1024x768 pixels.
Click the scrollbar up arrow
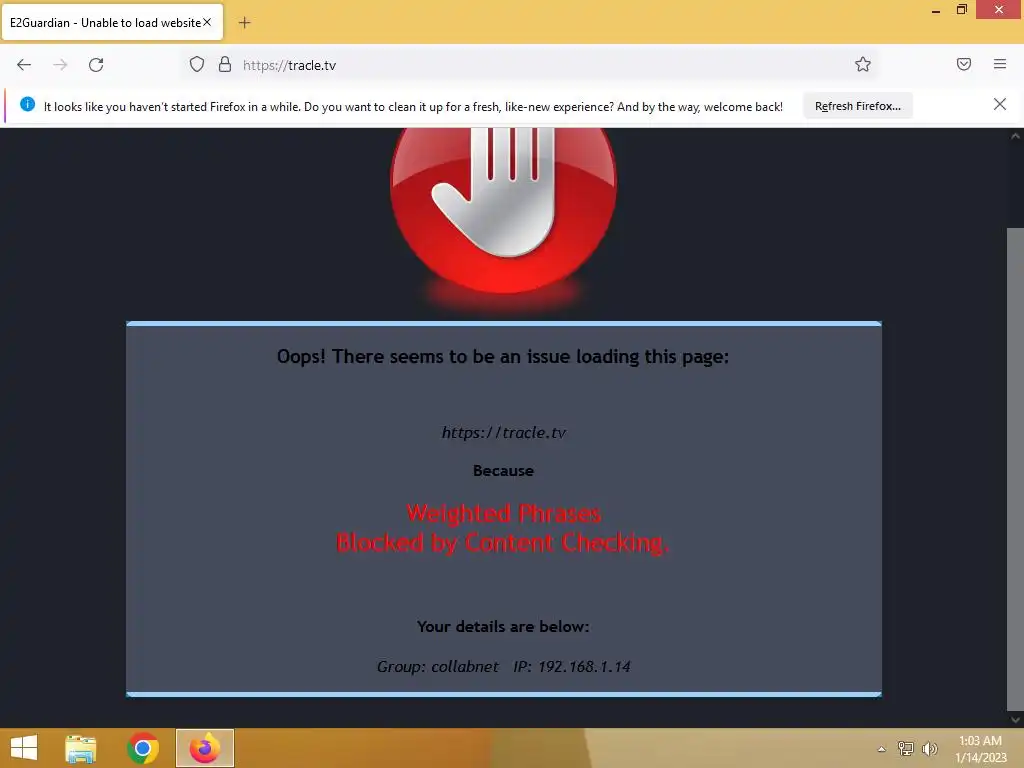[x=1015, y=136]
